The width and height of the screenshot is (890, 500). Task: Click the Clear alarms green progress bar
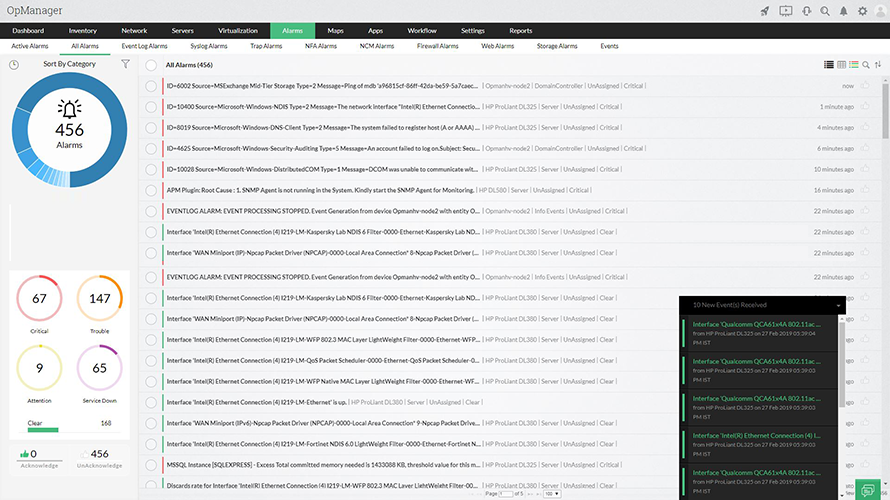pyautogui.click(x=43, y=430)
